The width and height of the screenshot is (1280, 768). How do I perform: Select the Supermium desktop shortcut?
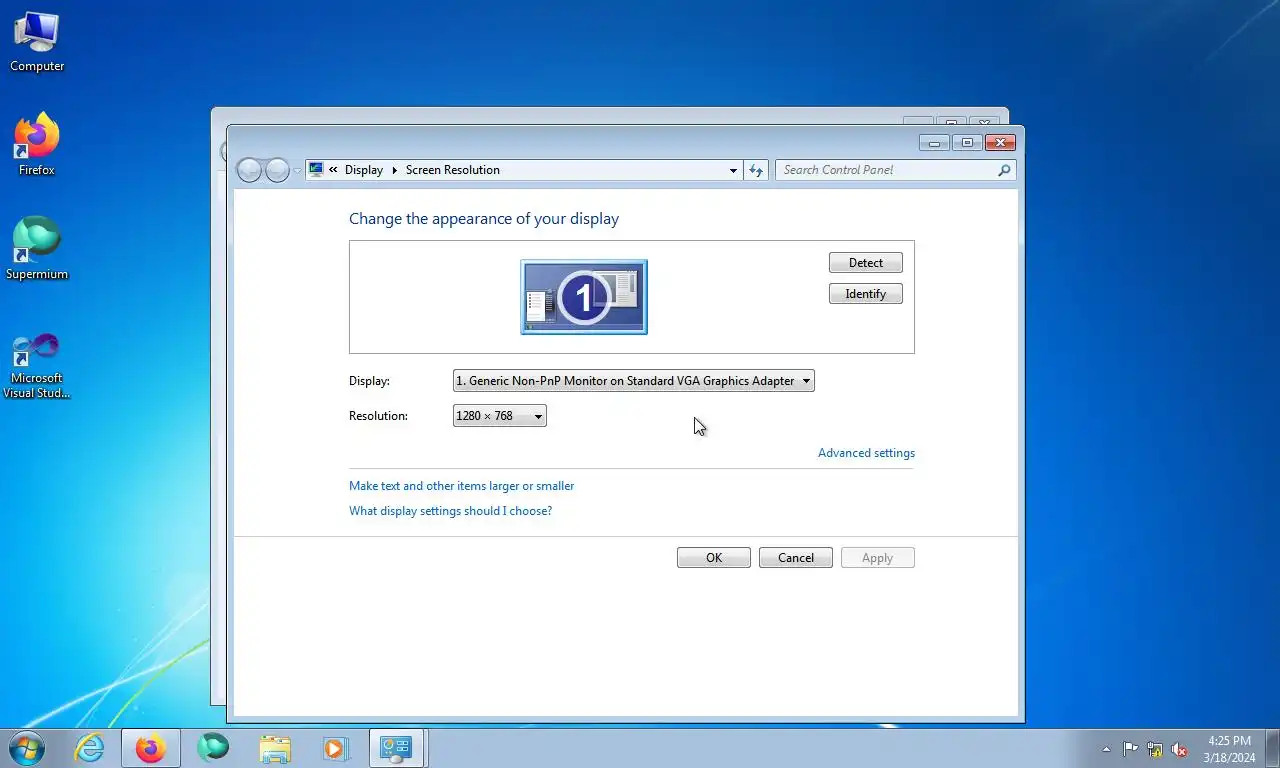[37, 248]
